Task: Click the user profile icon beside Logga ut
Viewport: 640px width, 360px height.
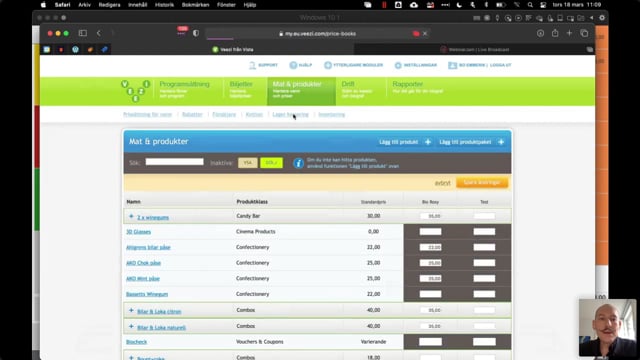Action: 452,65
